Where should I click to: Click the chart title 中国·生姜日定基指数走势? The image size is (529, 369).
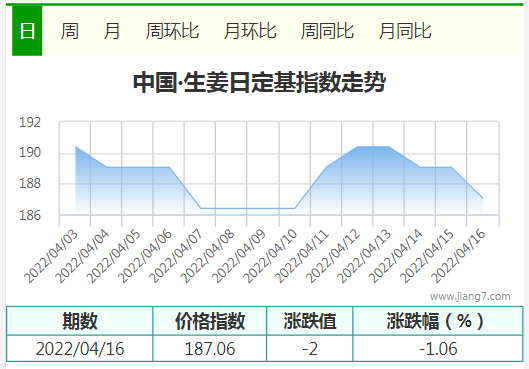click(259, 82)
